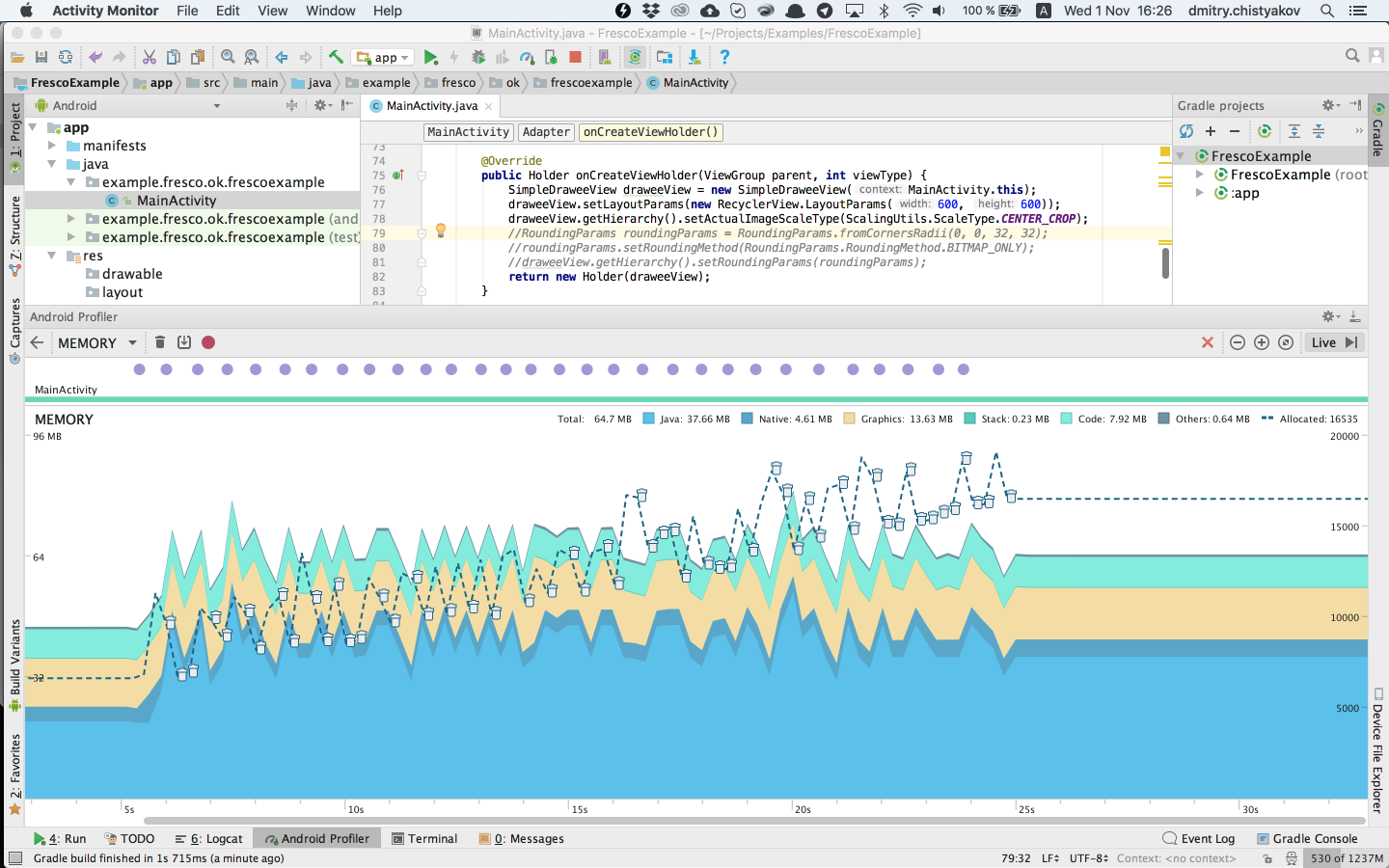Screen dimensions: 1389x868
Task: Click the Make Project hammer icon
Action: [336, 58]
